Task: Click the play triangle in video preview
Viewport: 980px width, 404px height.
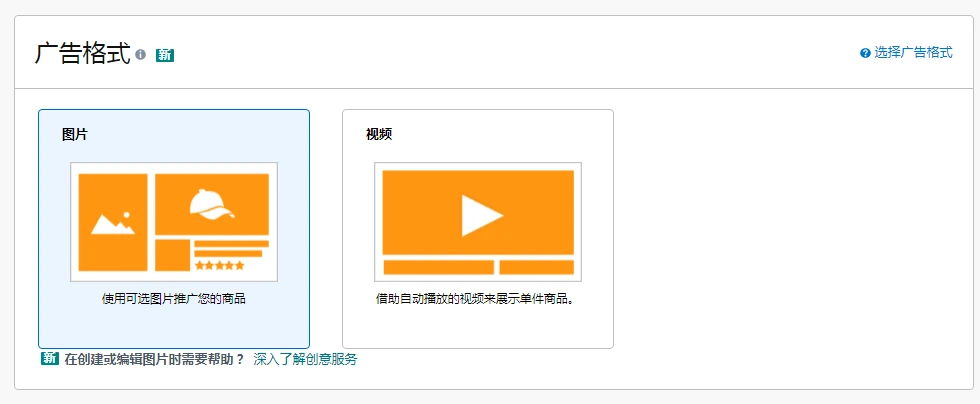Action: (x=478, y=213)
